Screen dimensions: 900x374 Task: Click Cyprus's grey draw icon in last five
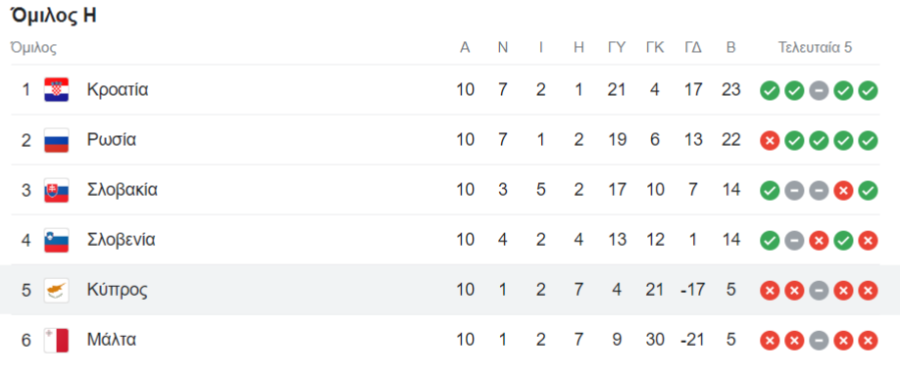tap(819, 291)
